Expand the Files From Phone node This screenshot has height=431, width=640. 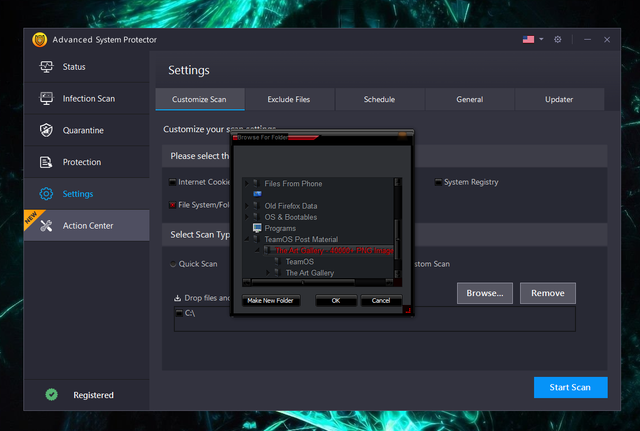click(247, 184)
